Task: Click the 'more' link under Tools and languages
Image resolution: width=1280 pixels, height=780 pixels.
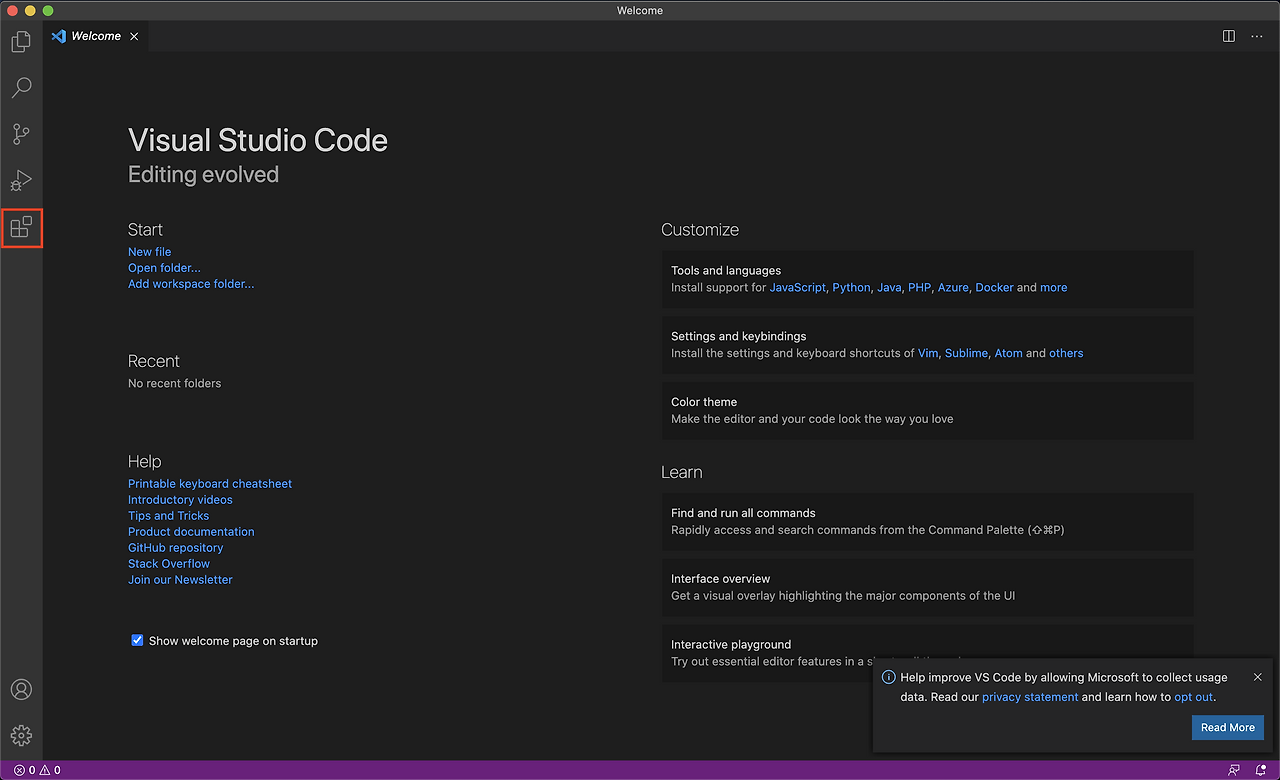Action: coord(1053,287)
